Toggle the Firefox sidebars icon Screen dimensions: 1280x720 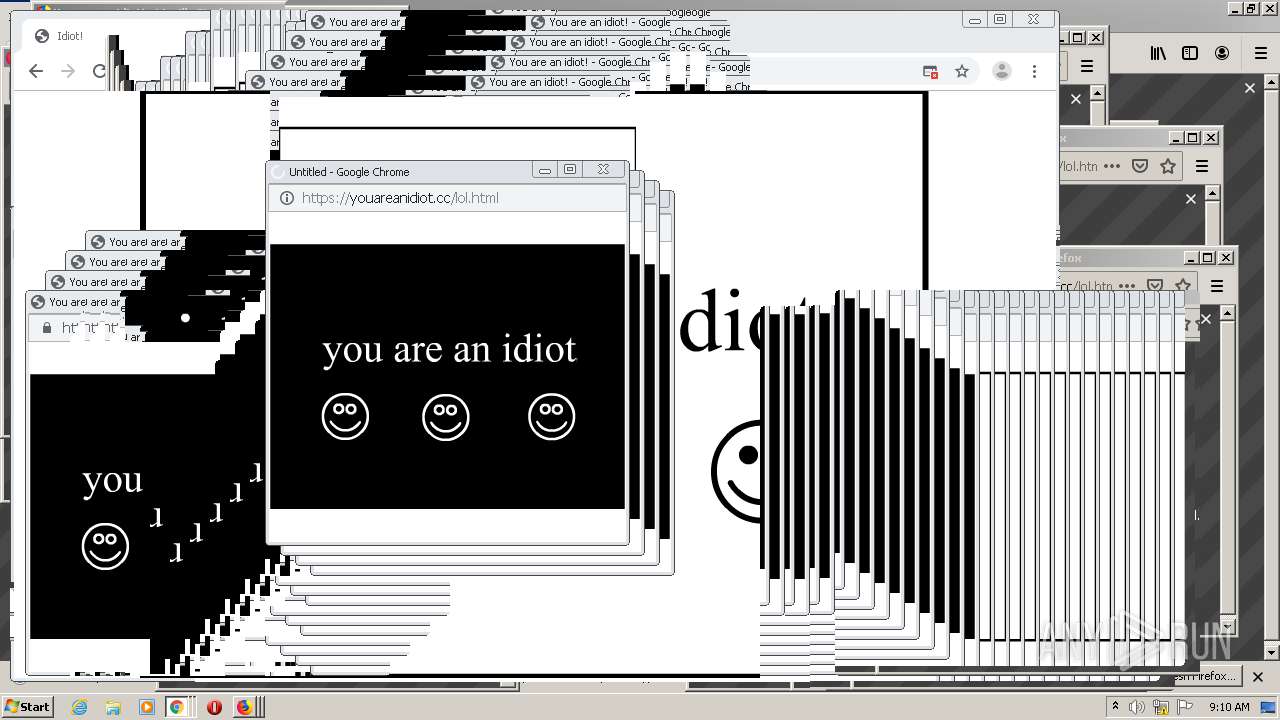pyautogui.click(x=1190, y=53)
